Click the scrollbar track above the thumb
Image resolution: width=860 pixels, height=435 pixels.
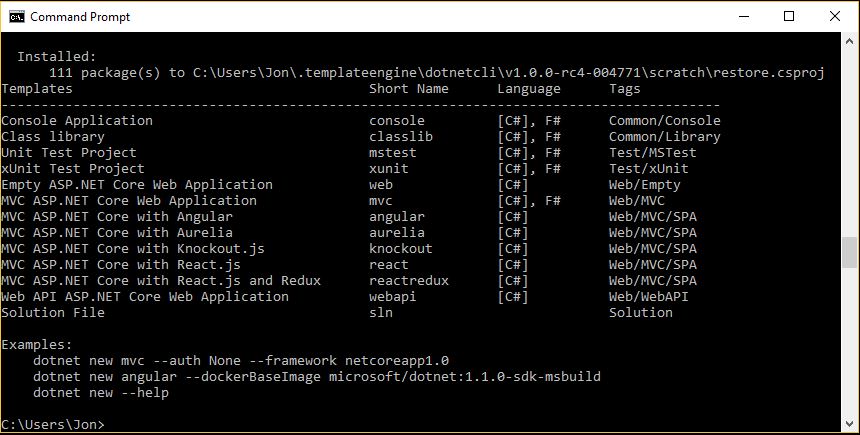(850, 143)
